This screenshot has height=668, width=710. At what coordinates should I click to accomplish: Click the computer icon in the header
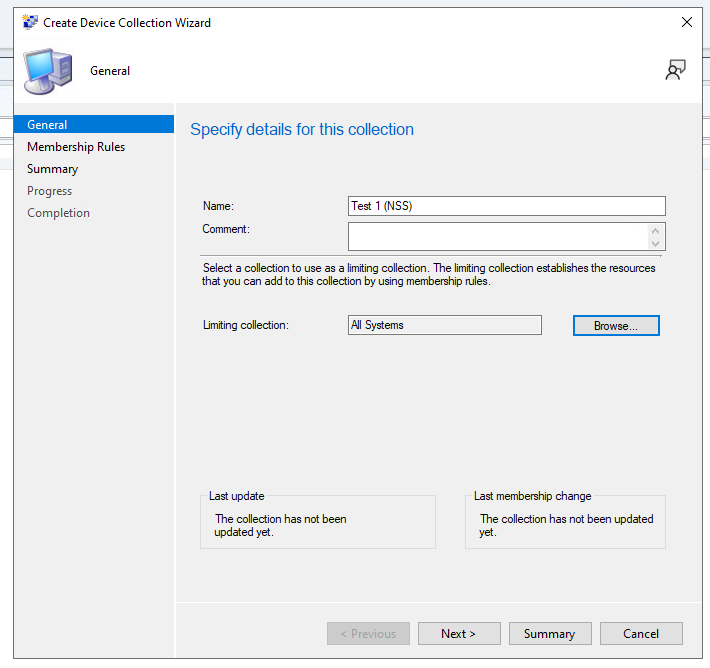point(50,71)
